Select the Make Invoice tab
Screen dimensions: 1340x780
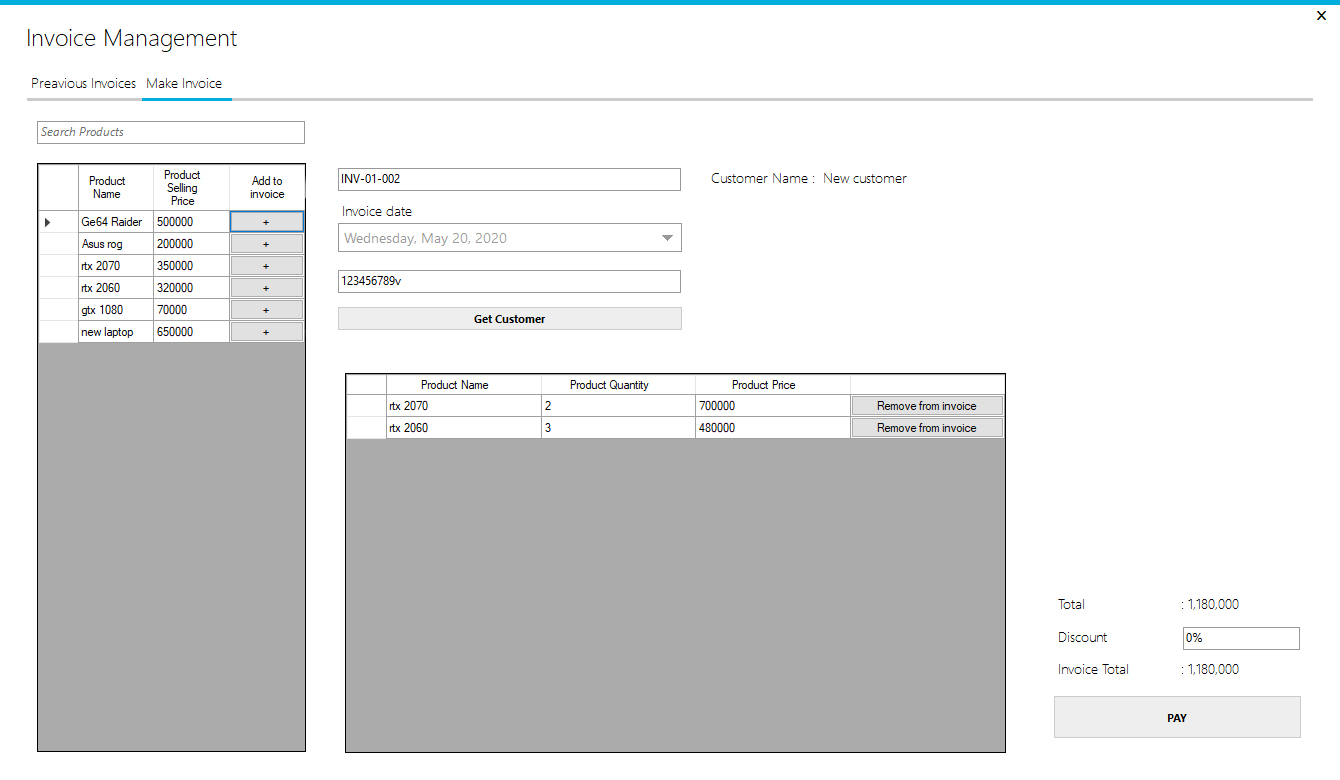point(184,83)
